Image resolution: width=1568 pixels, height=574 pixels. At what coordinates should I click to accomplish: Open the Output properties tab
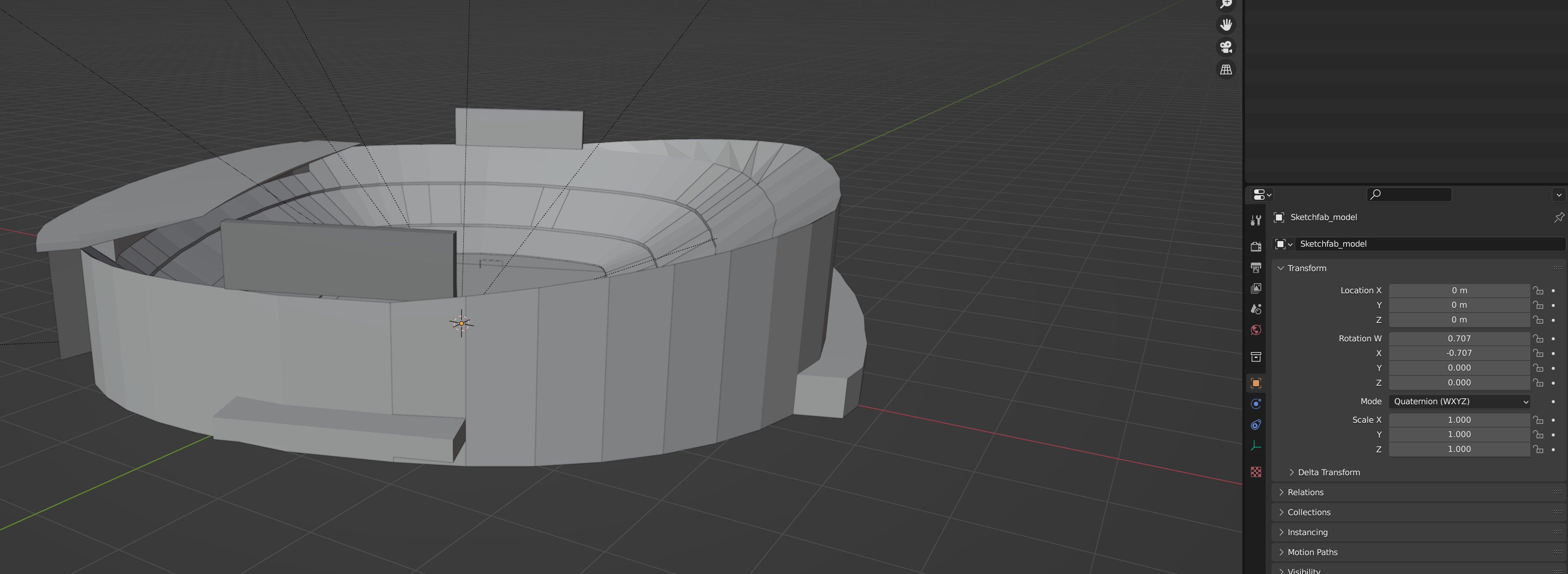(x=1256, y=267)
